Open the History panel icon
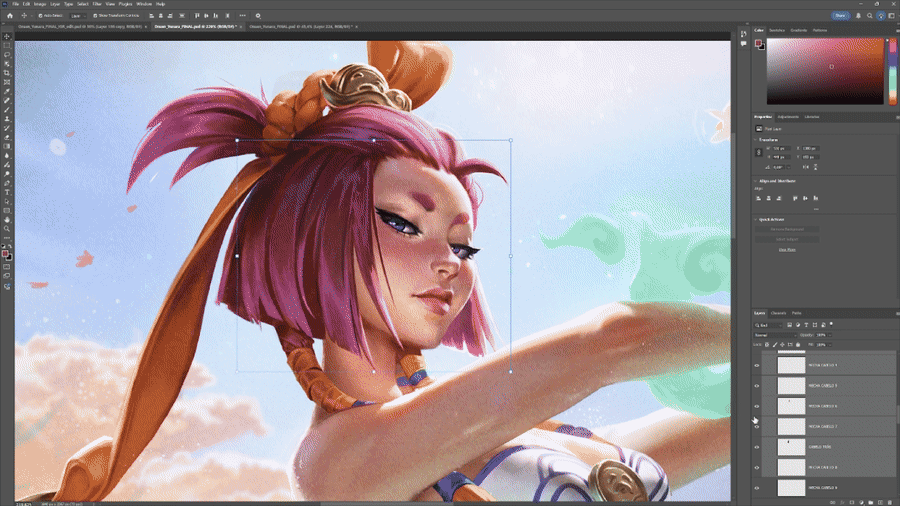This screenshot has height=506, width=900. tap(743, 34)
